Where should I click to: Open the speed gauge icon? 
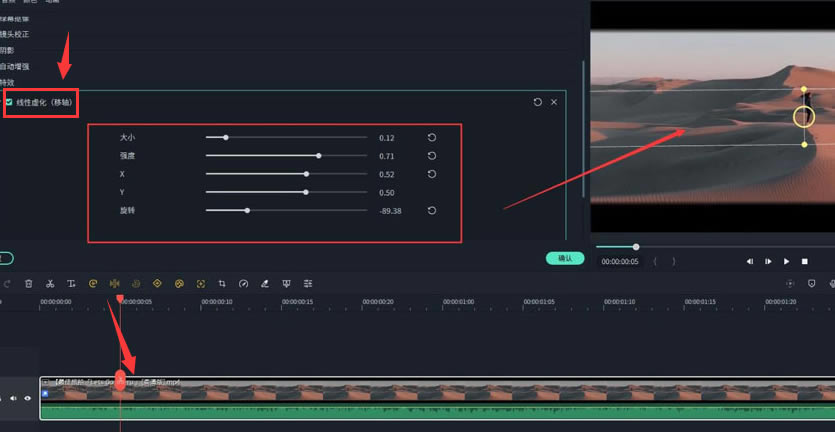point(243,284)
